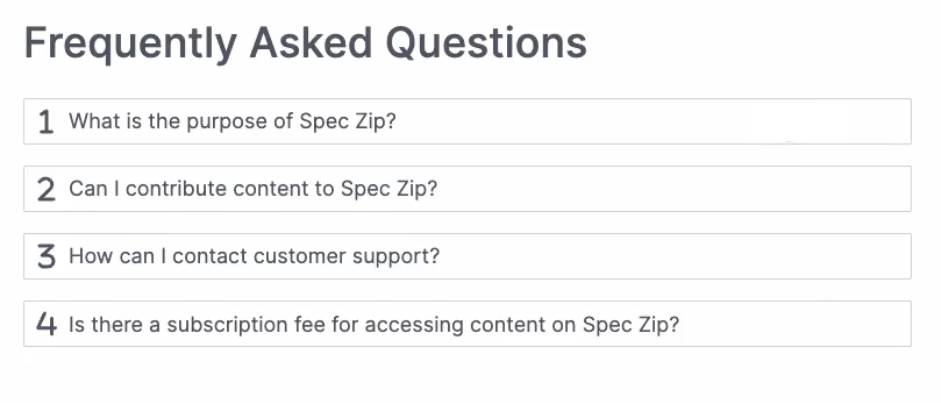Select the third FAQ row about customer support
941x403 pixels.
coord(467,256)
